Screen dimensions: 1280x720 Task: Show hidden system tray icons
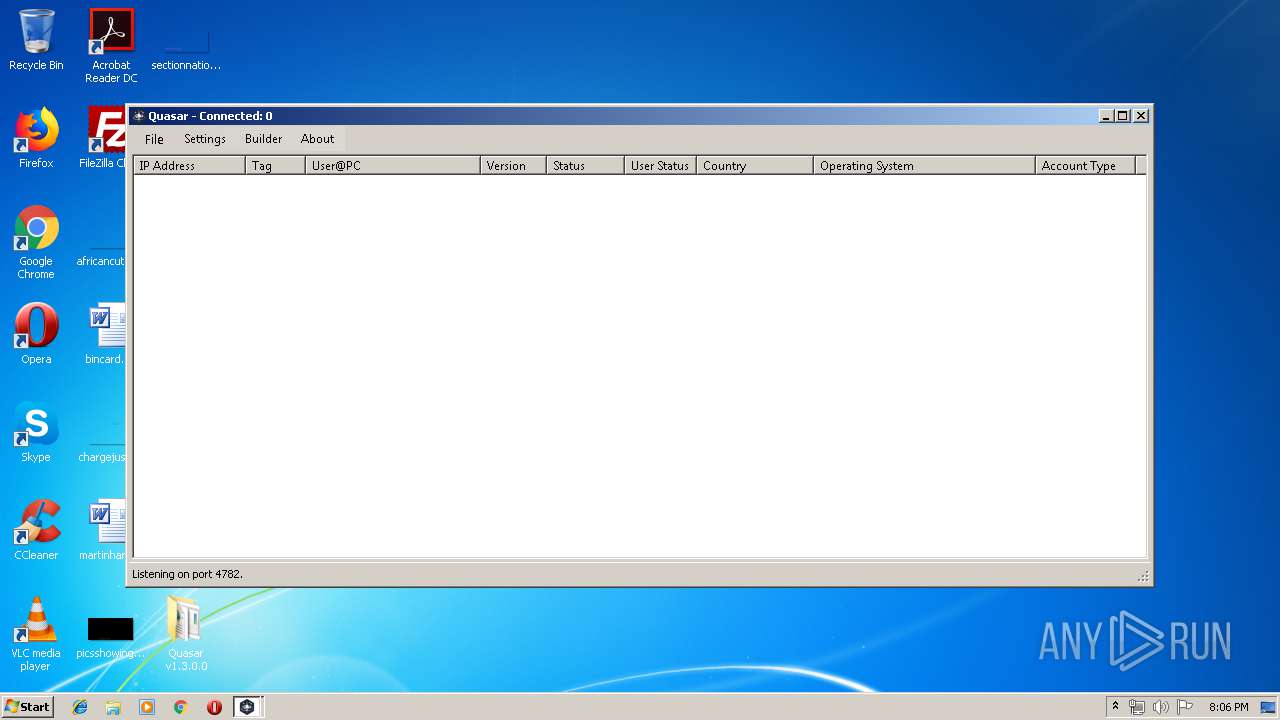[1115, 707]
